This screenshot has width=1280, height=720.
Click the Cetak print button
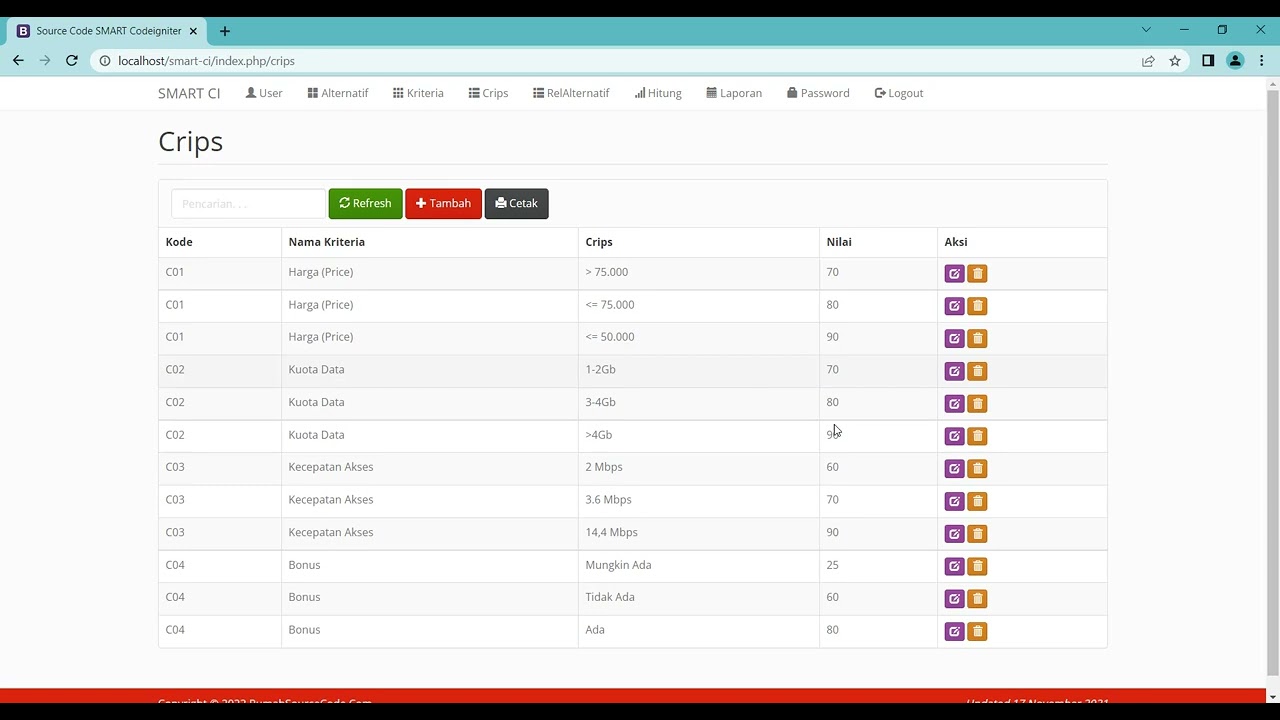coord(516,203)
